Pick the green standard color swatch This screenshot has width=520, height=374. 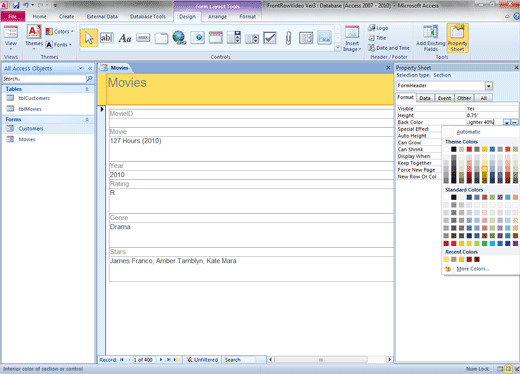(484, 244)
